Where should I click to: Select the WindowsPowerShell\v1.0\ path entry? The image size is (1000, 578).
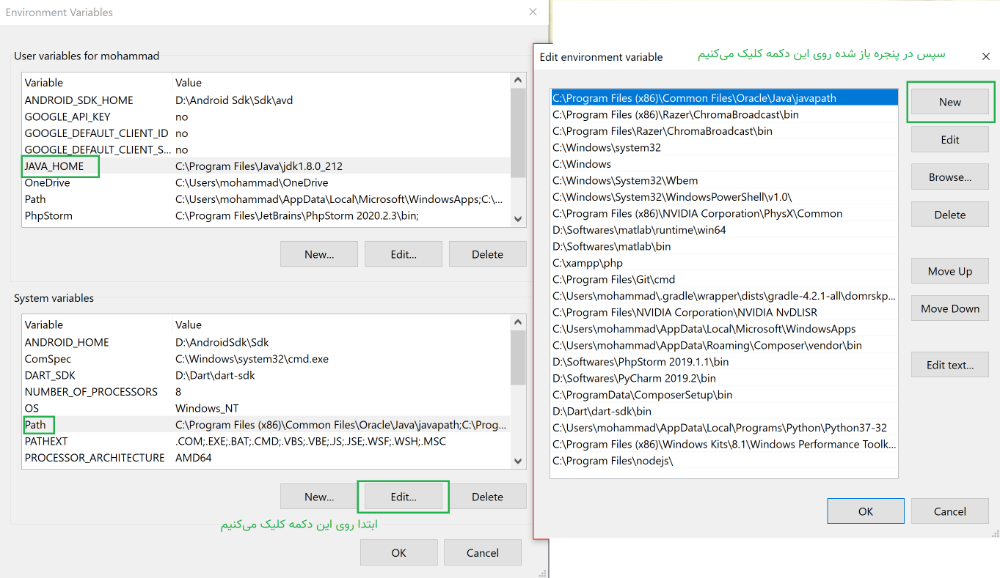[x=724, y=197]
